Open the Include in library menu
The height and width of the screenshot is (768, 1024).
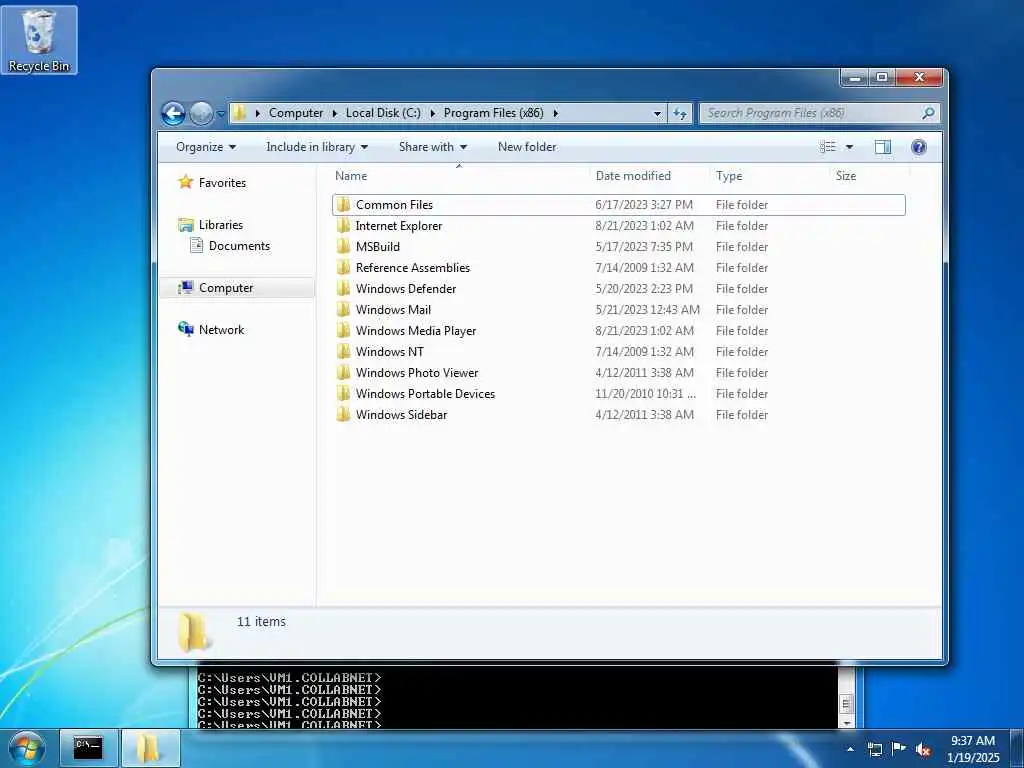pyautogui.click(x=317, y=147)
